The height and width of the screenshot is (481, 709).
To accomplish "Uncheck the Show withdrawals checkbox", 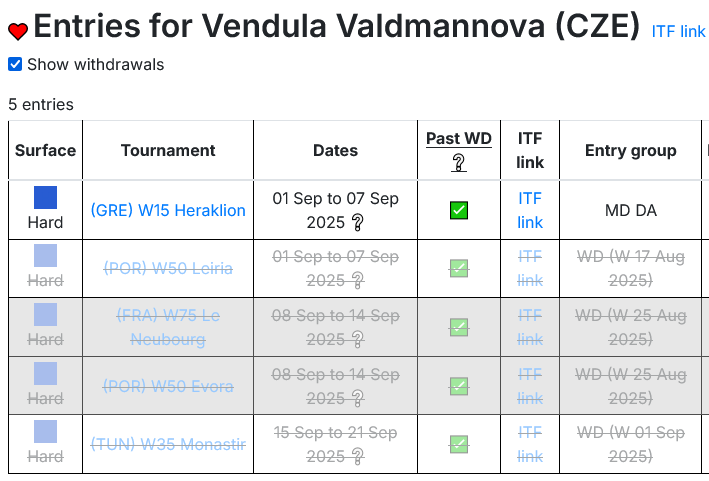I will [x=15, y=64].
